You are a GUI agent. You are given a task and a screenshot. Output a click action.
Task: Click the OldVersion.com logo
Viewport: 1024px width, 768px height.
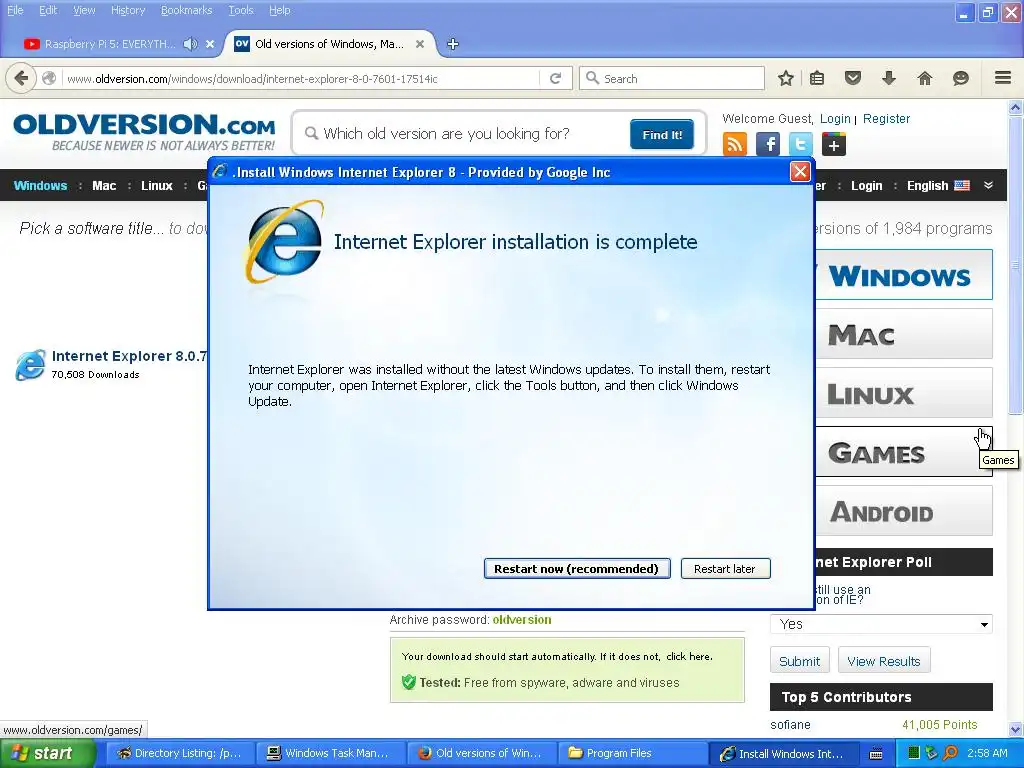coord(144,131)
